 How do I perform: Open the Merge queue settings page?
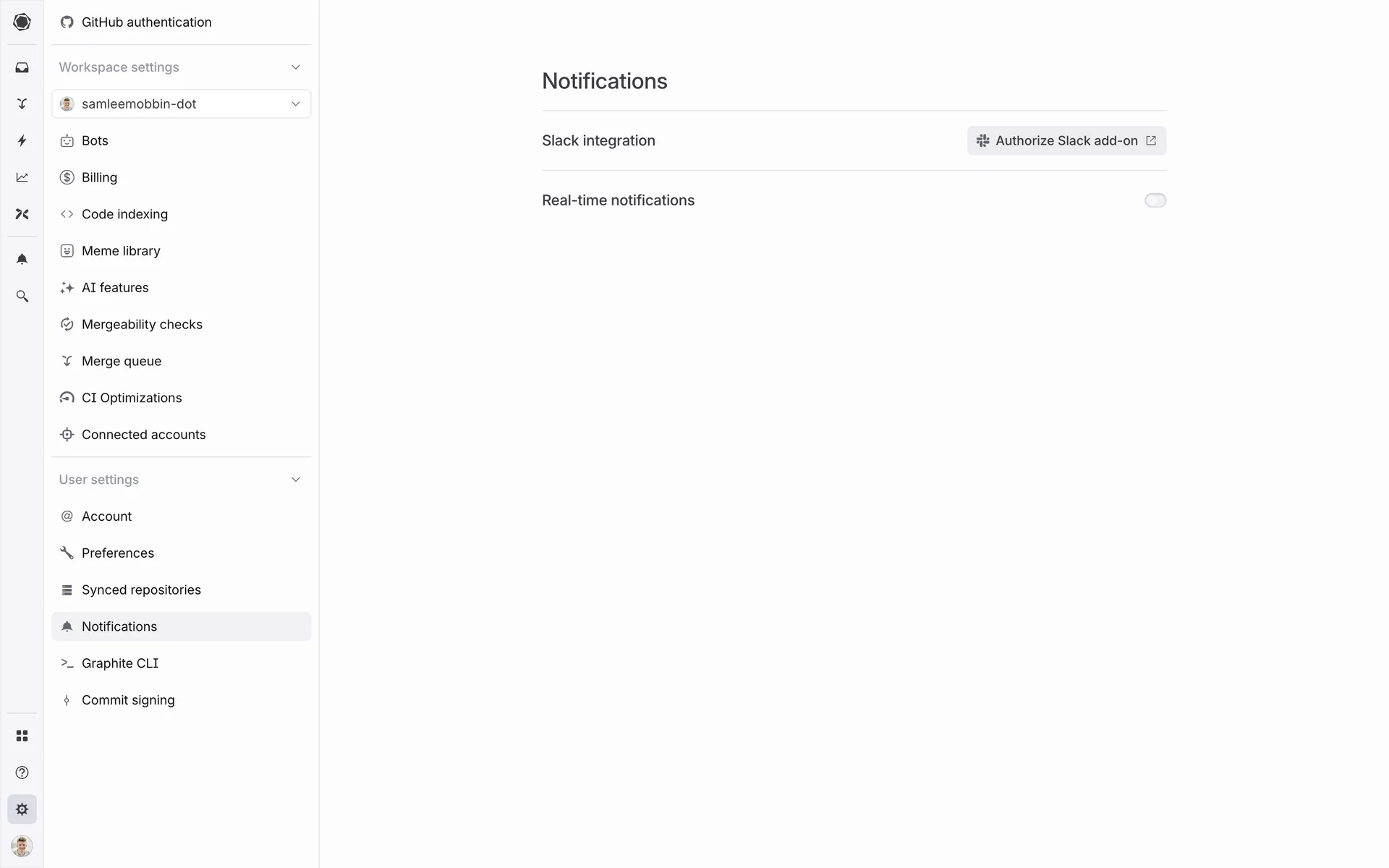point(121,361)
